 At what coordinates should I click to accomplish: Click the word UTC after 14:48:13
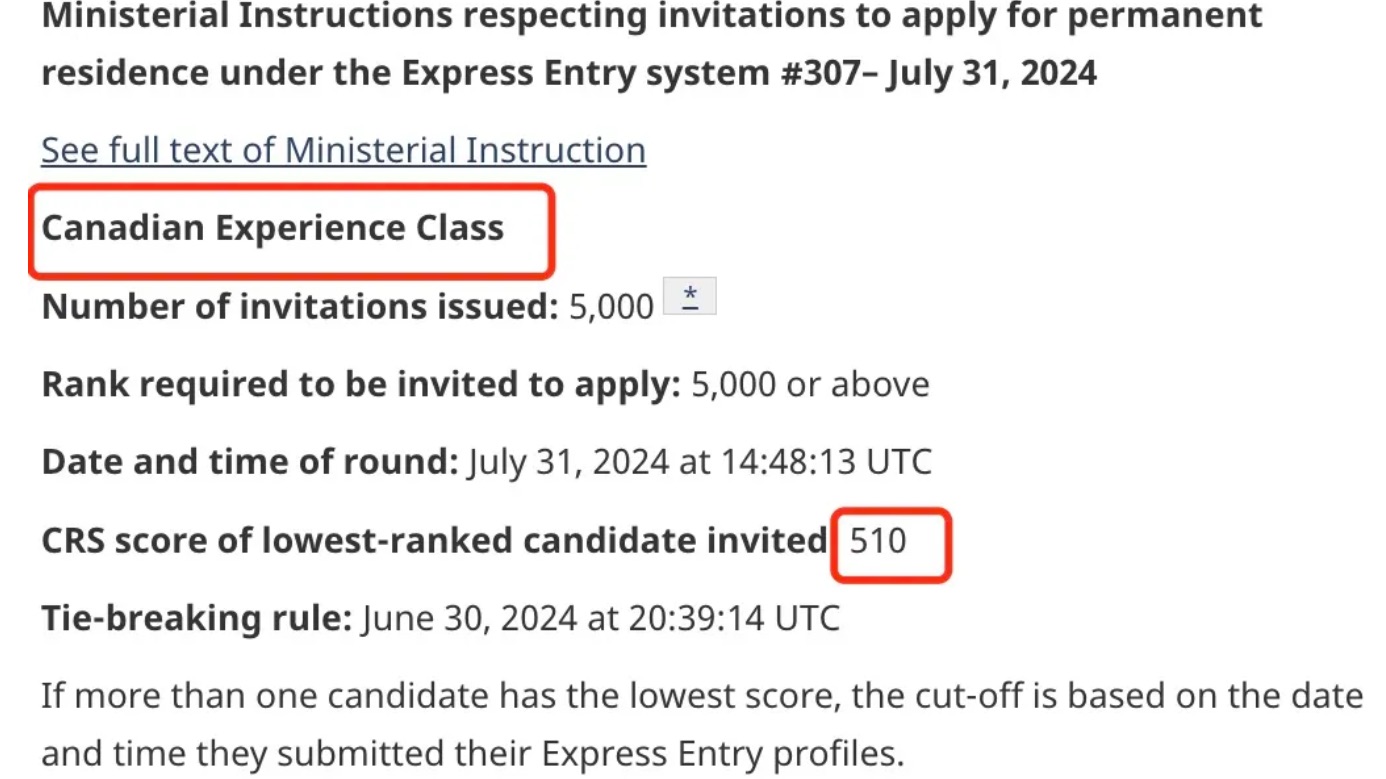pos(898,462)
